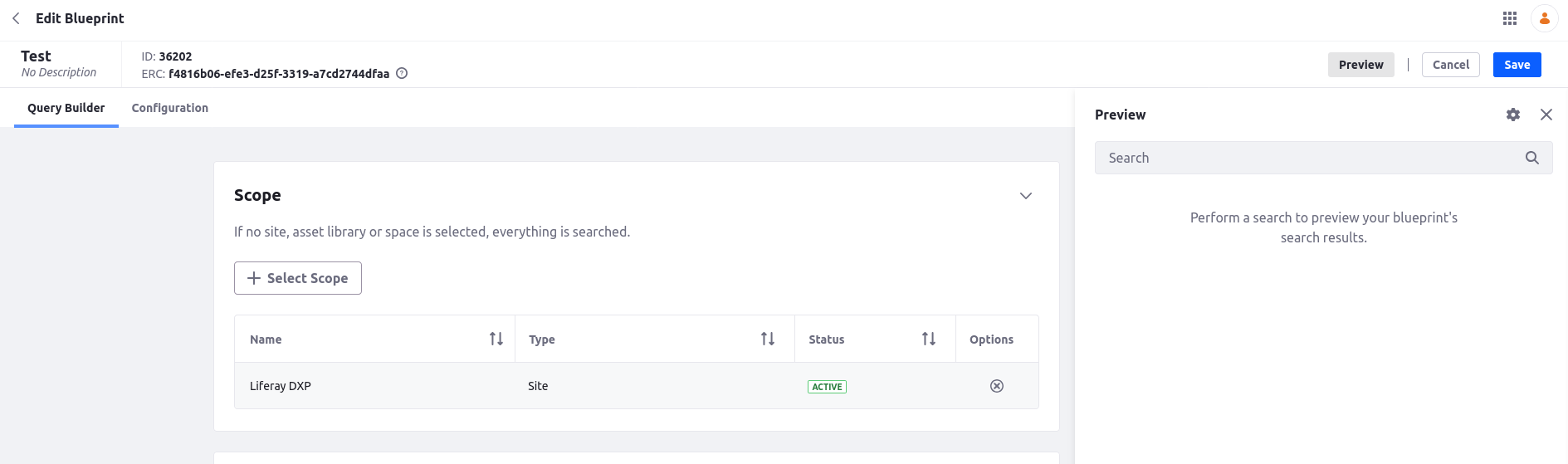Click the Select Scope button
1568x464 pixels.
tap(298, 278)
